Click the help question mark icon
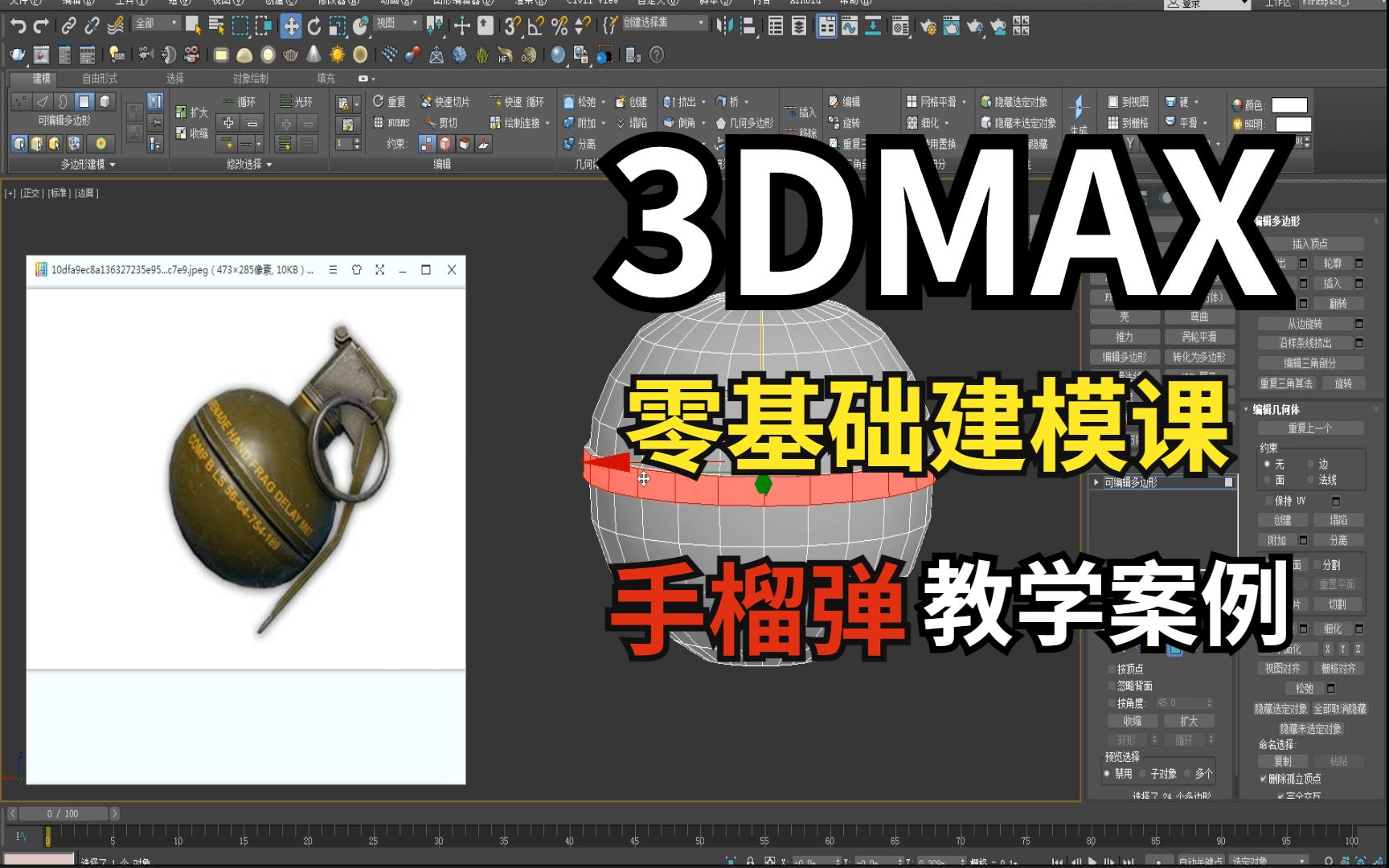 (x=657, y=55)
